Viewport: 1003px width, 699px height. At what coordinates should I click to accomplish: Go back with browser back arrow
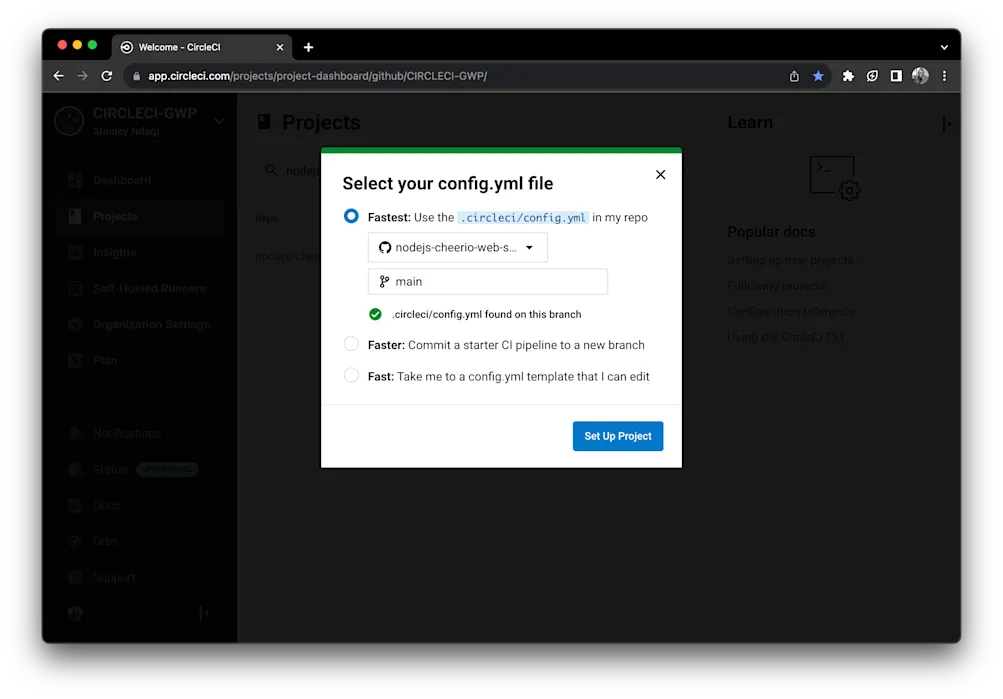pos(59,76)
